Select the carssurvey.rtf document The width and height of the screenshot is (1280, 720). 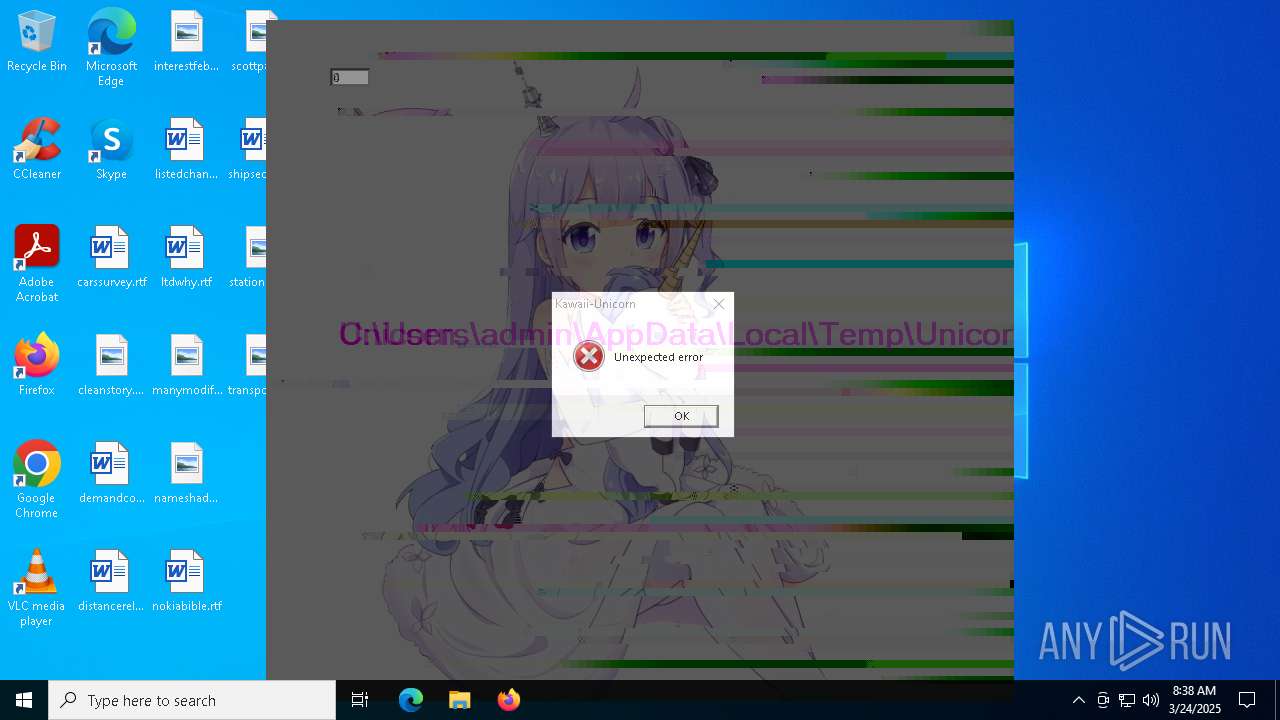pyautogui.click(x=111, y=258)
